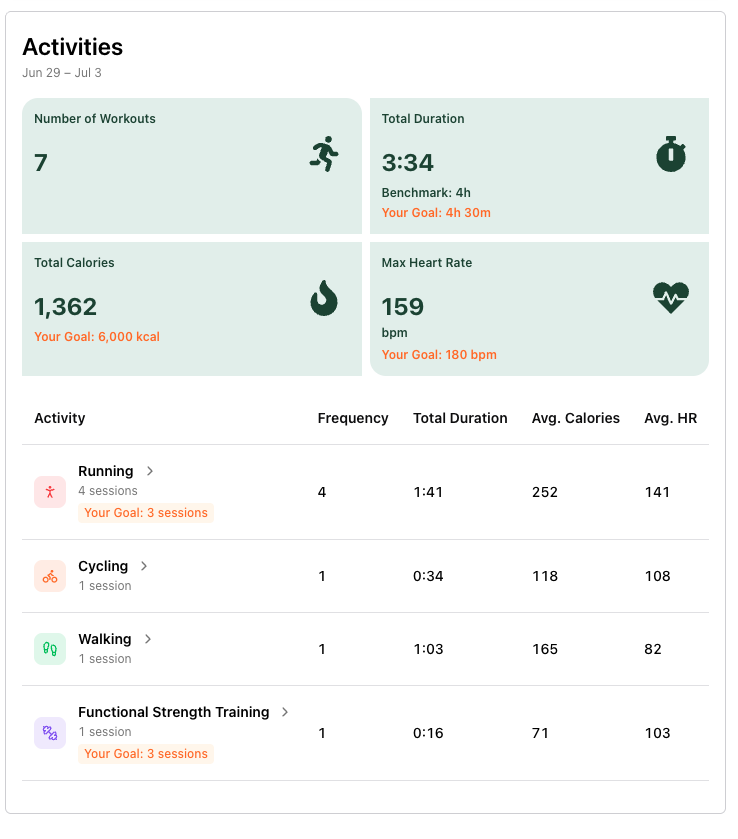Click the Max Heart Rate label
This screenshot has width=738, height=839.
pos(427,263)
